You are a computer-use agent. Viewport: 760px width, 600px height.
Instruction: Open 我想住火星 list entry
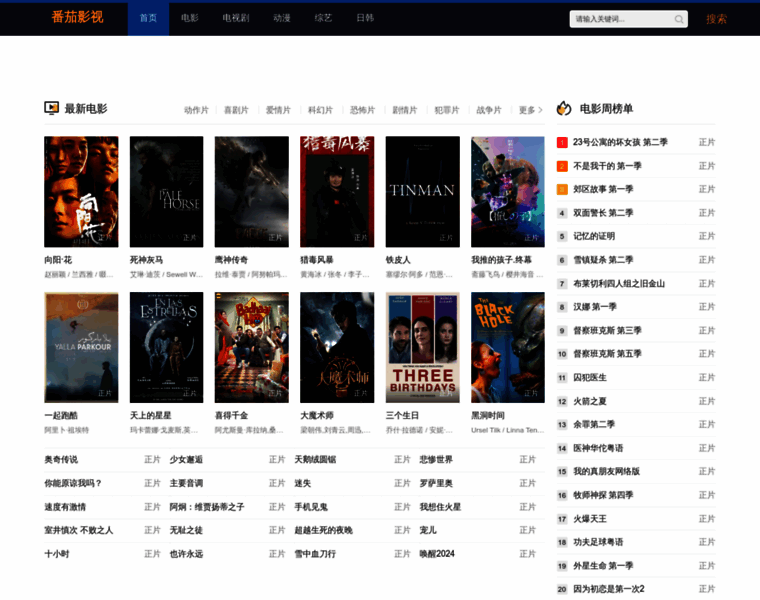[440, 507]
